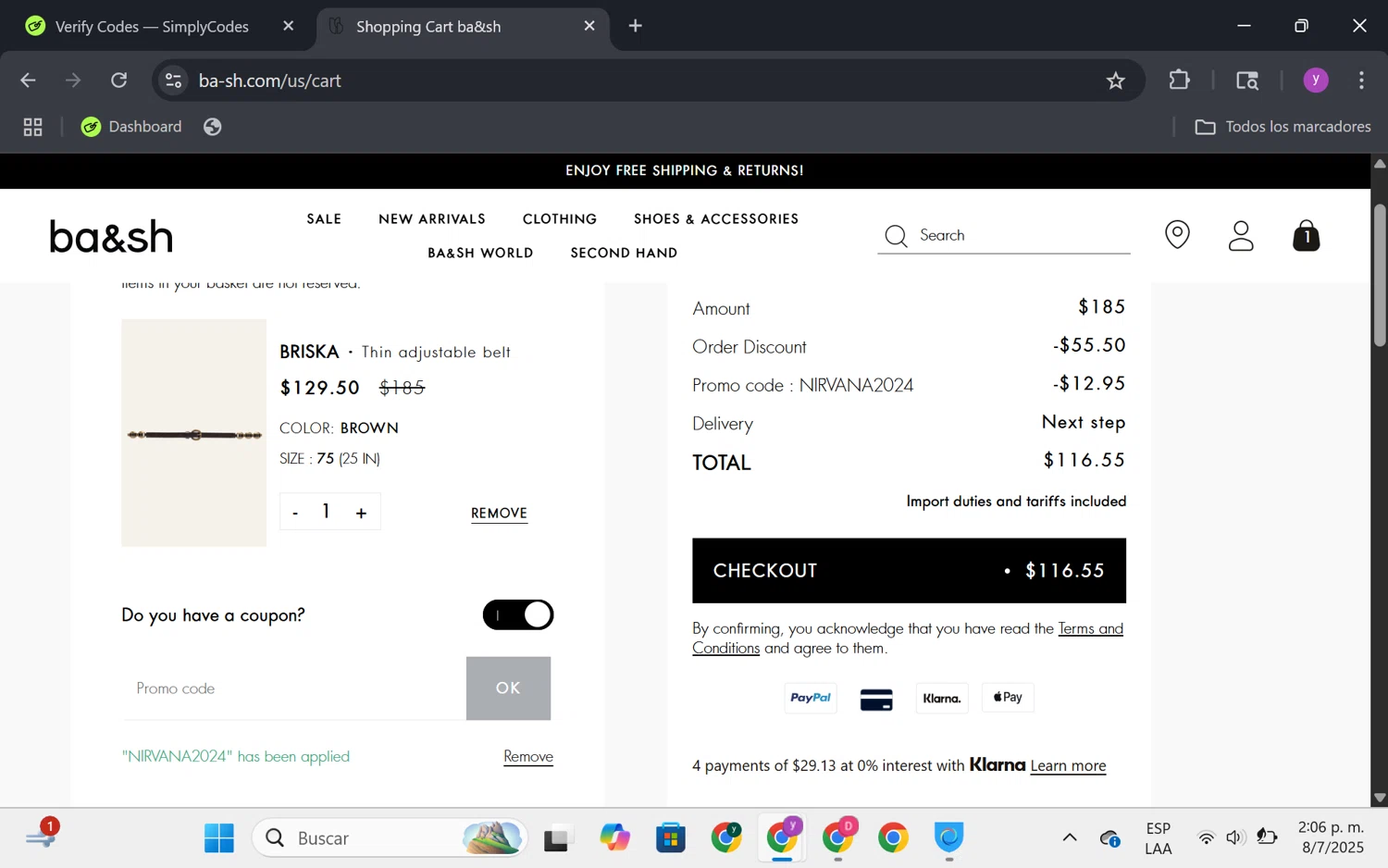Open NEW ARRIVALS menu
1388x868 pixels.
[432, 219]
